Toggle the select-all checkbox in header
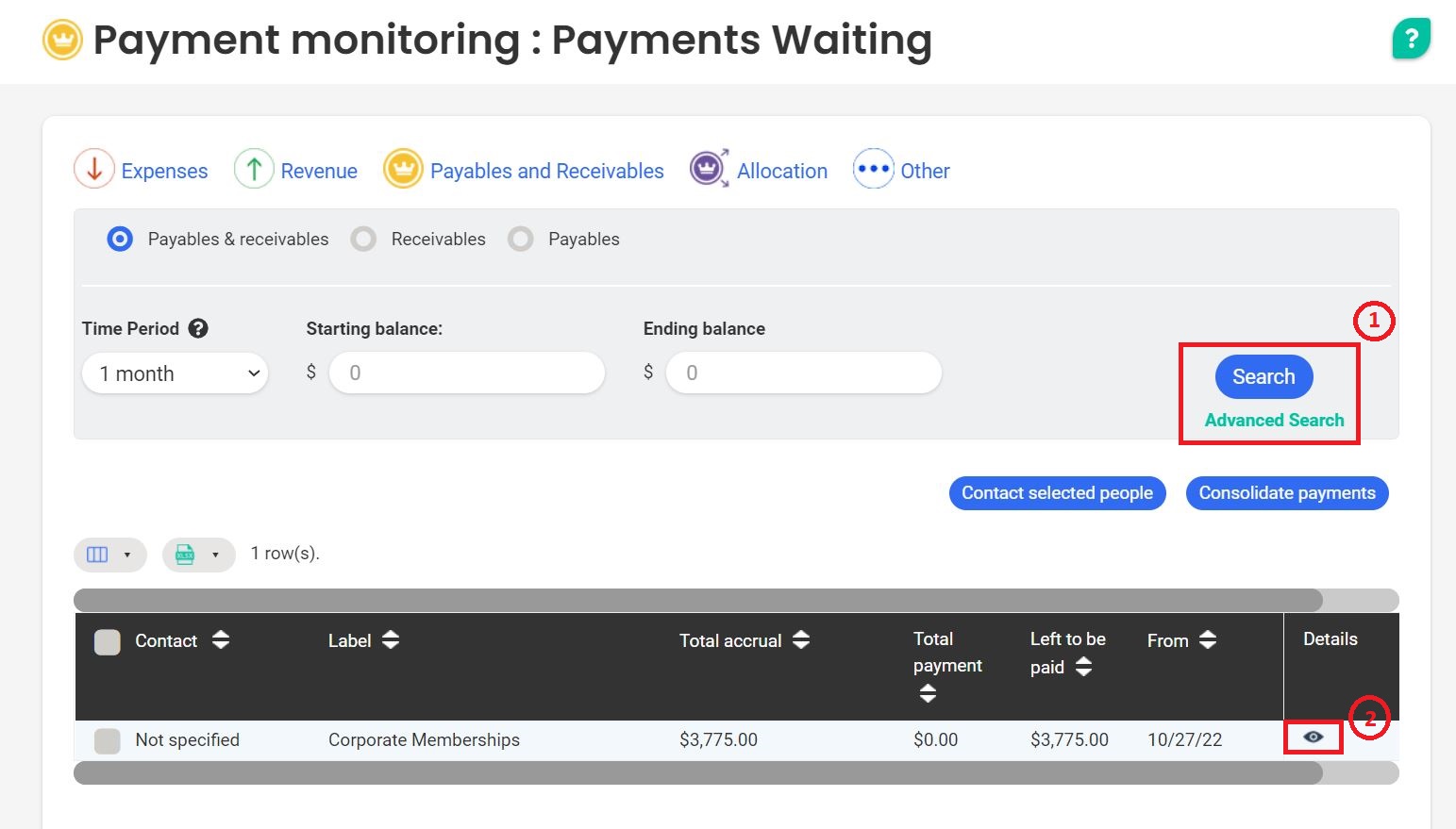This screenshot has height=829, width=1456. click(108, 642)
